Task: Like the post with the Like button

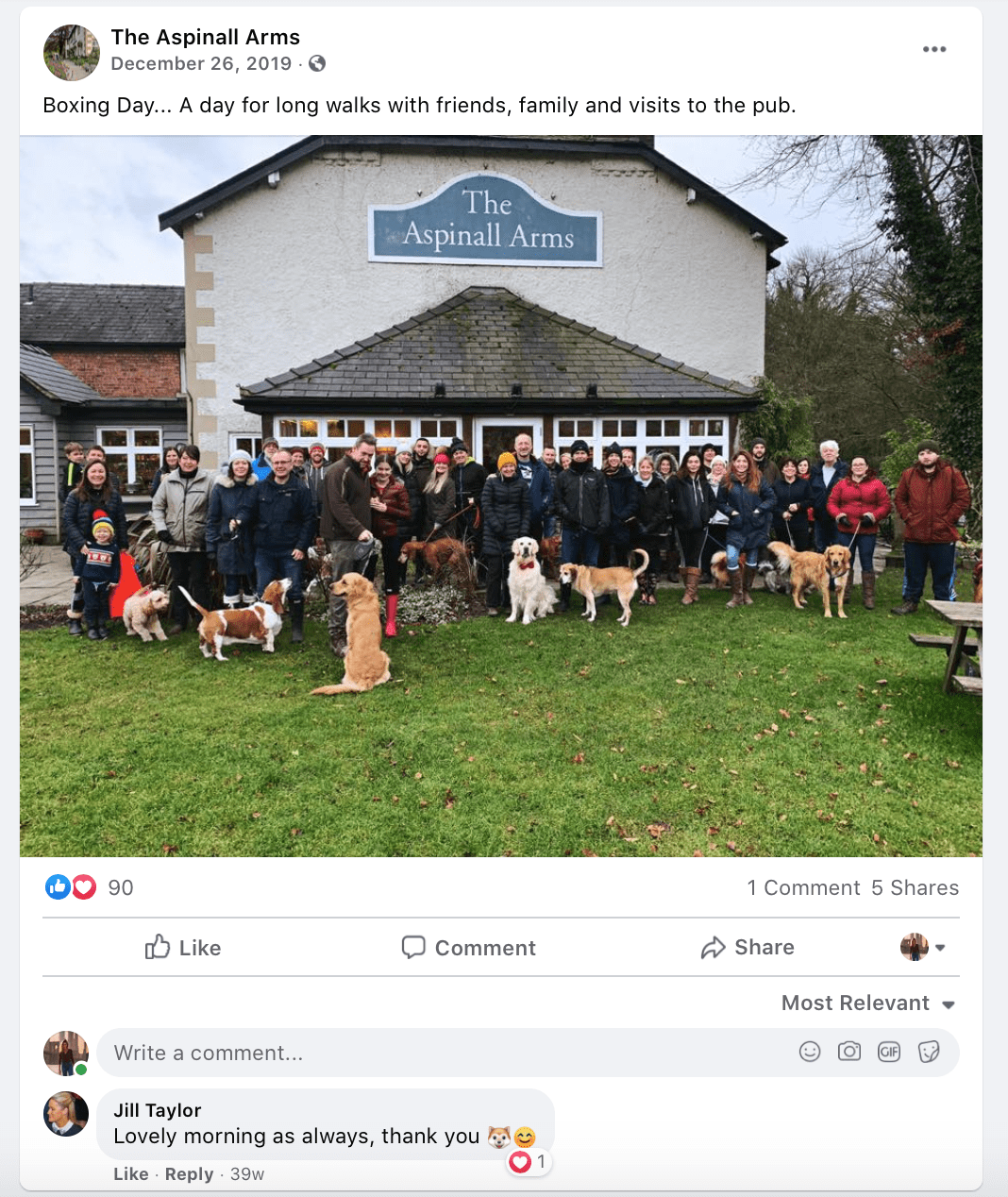Action: [x=183, y=947]
